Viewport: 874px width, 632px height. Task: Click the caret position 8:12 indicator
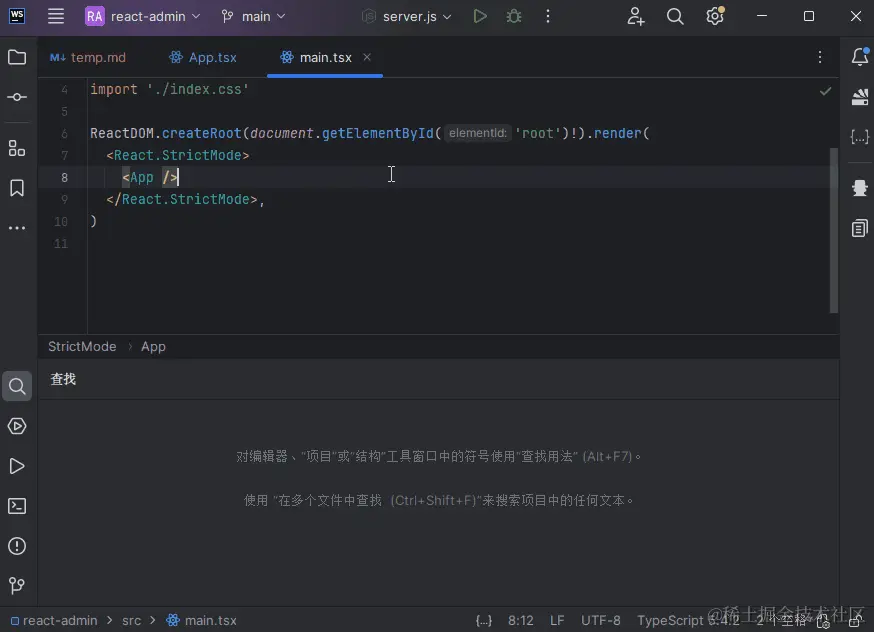tap(521, 620)
